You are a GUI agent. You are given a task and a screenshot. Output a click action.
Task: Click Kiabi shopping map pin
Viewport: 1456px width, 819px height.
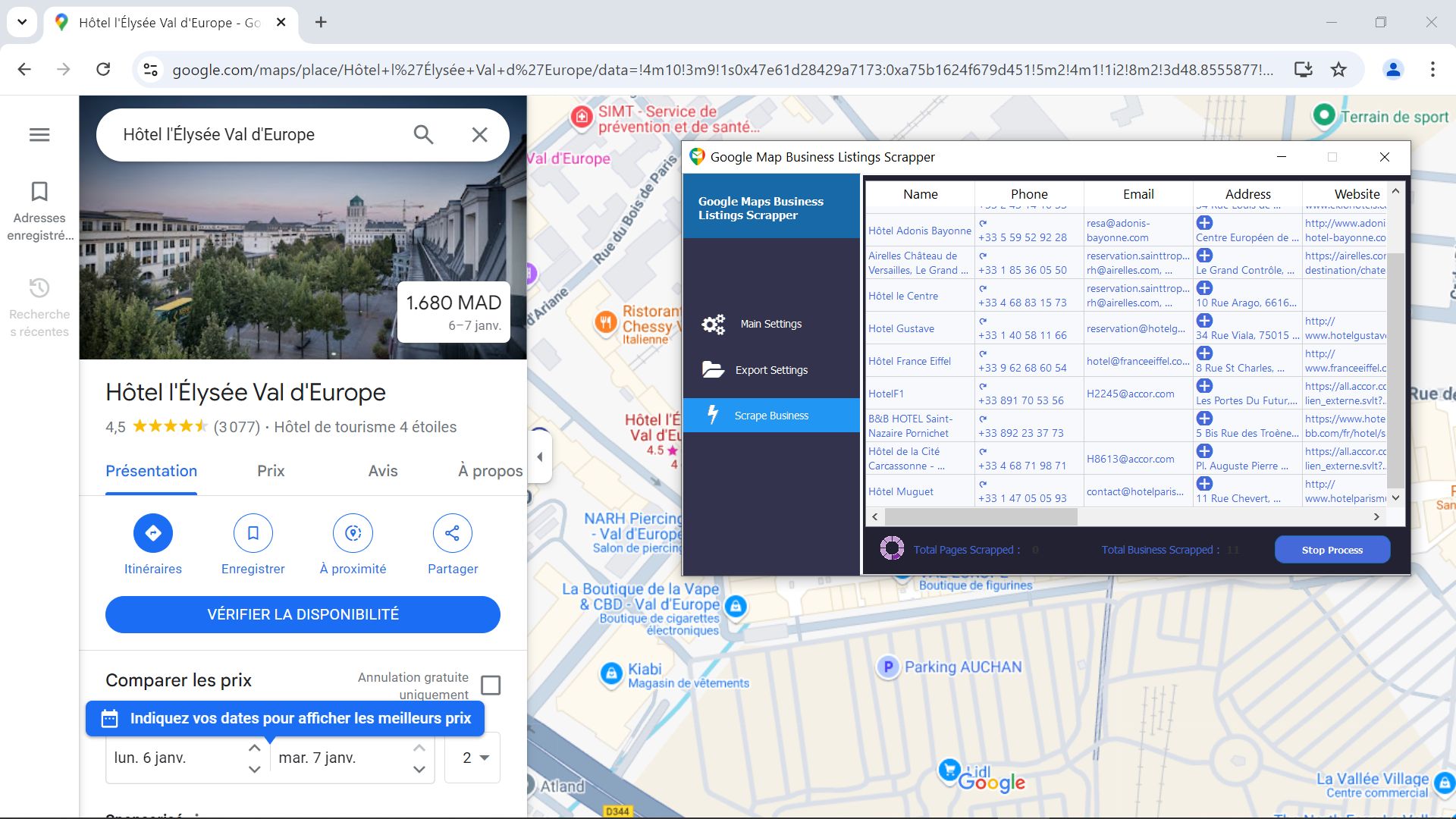pyautogui.click(x=611, y=673)
